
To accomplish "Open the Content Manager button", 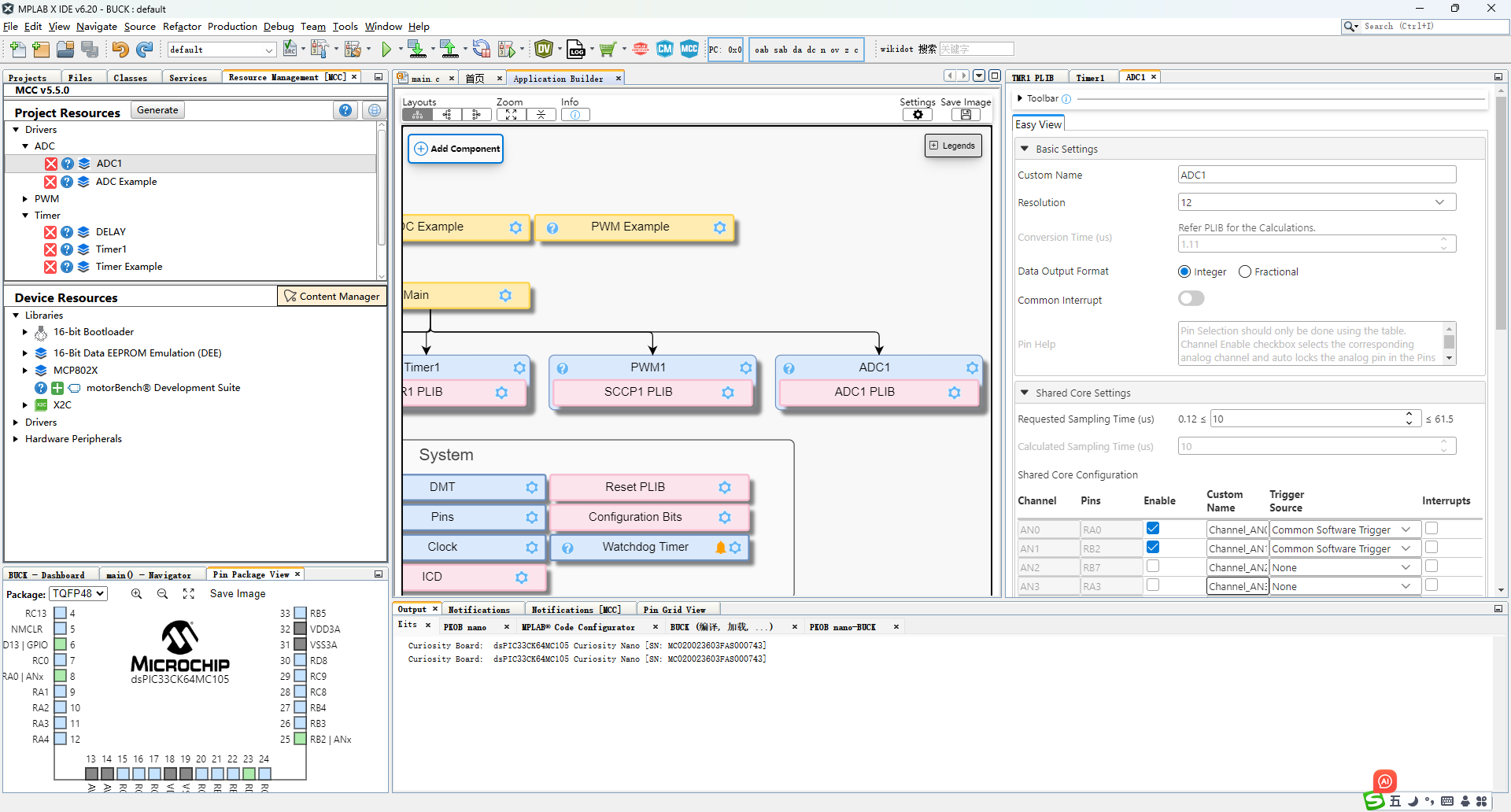I will click(331, 297).
